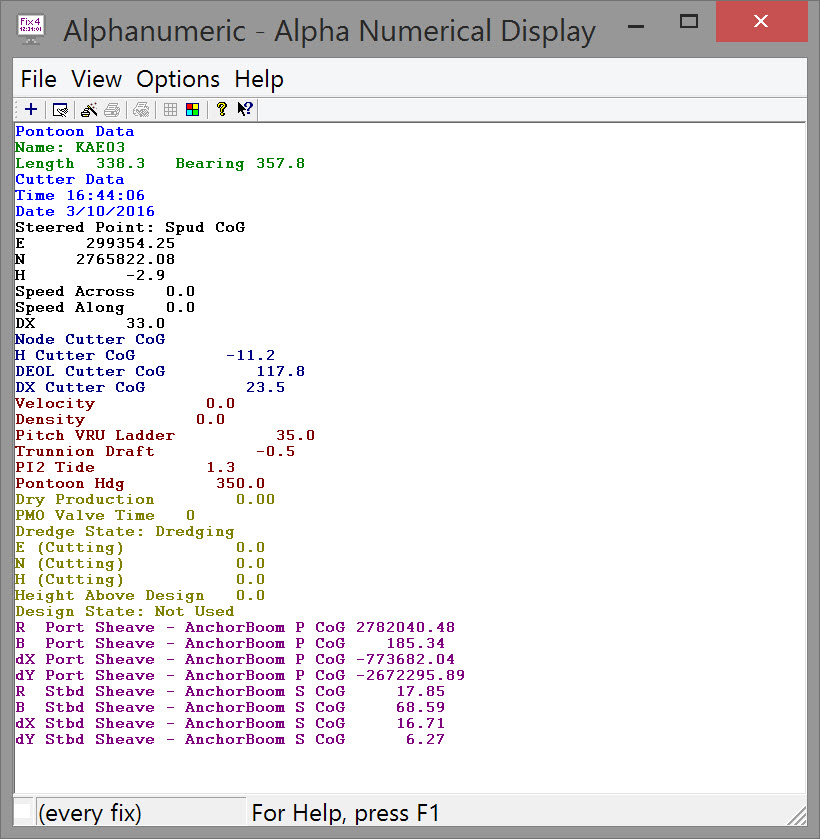This screenshot has height=839, width=820.
Task: Open the four-color palette icon
Action: click(192, 110)
